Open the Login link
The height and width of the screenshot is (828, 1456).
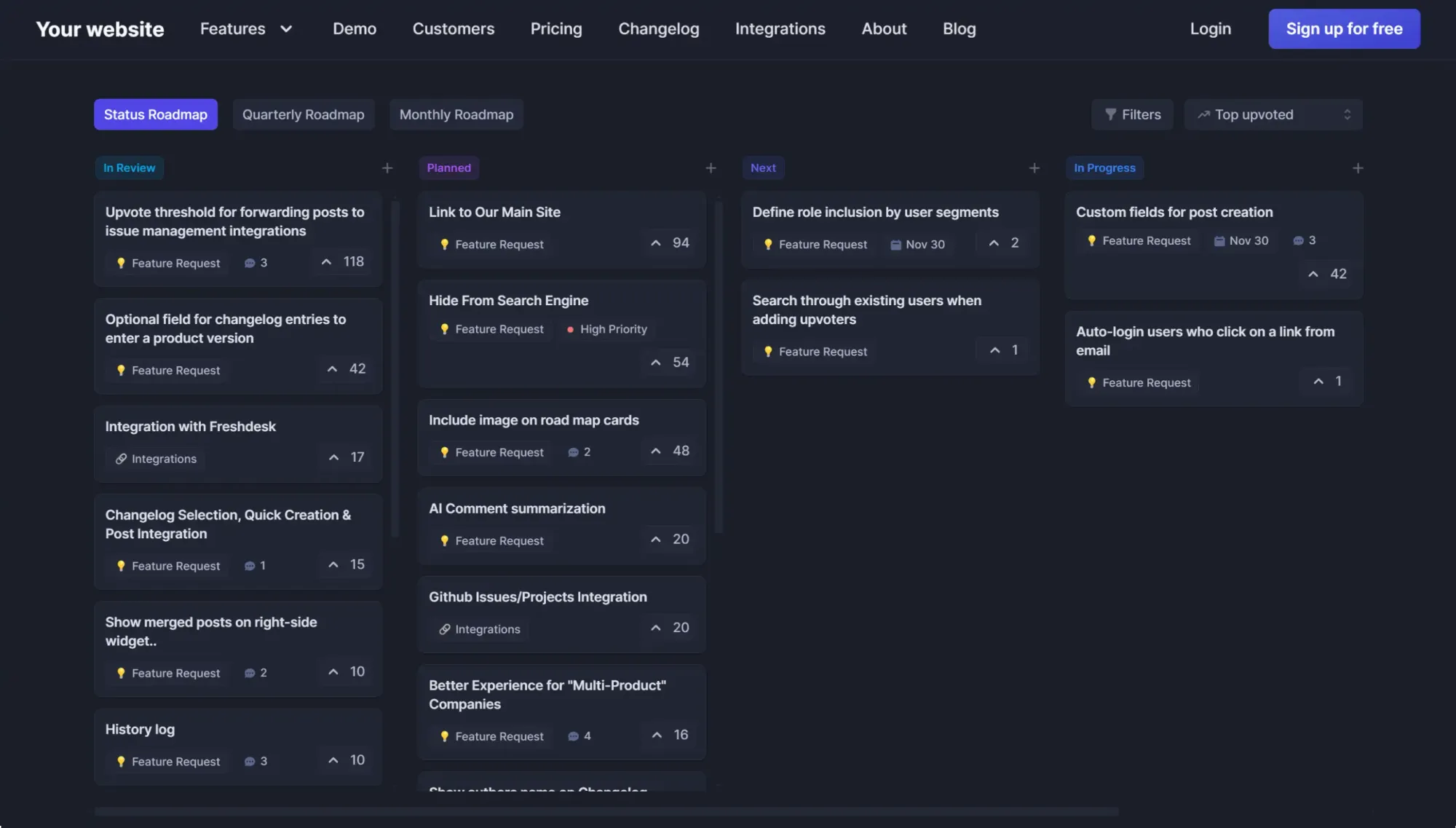(1210, 28)
